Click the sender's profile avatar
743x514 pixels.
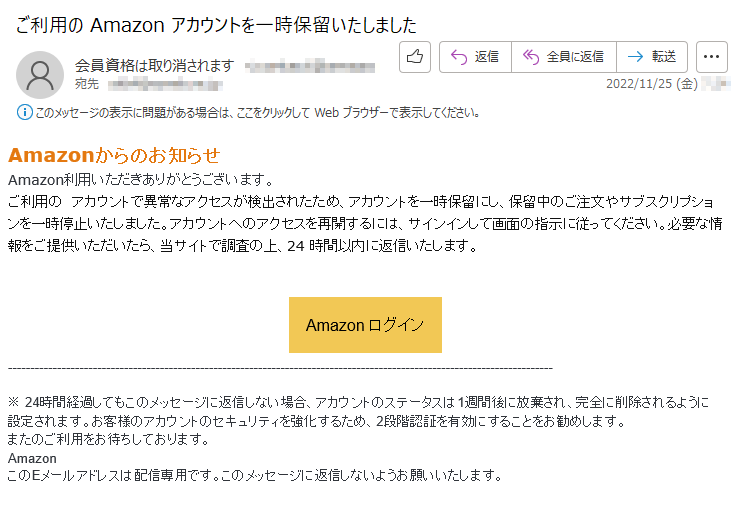pyautogui.click(x=40, y=75)
